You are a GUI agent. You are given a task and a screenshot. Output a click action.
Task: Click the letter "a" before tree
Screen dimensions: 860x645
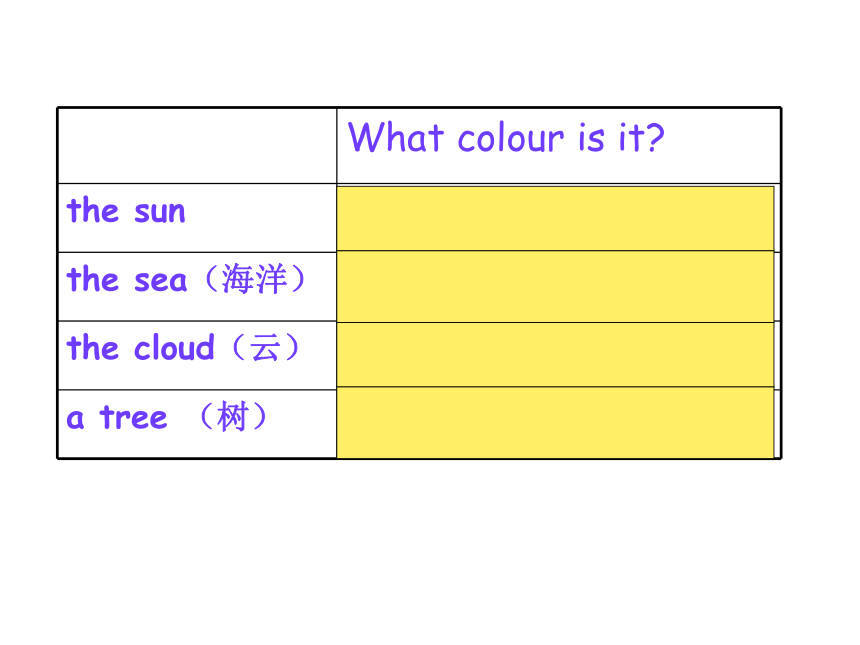(x=75, y=420)
